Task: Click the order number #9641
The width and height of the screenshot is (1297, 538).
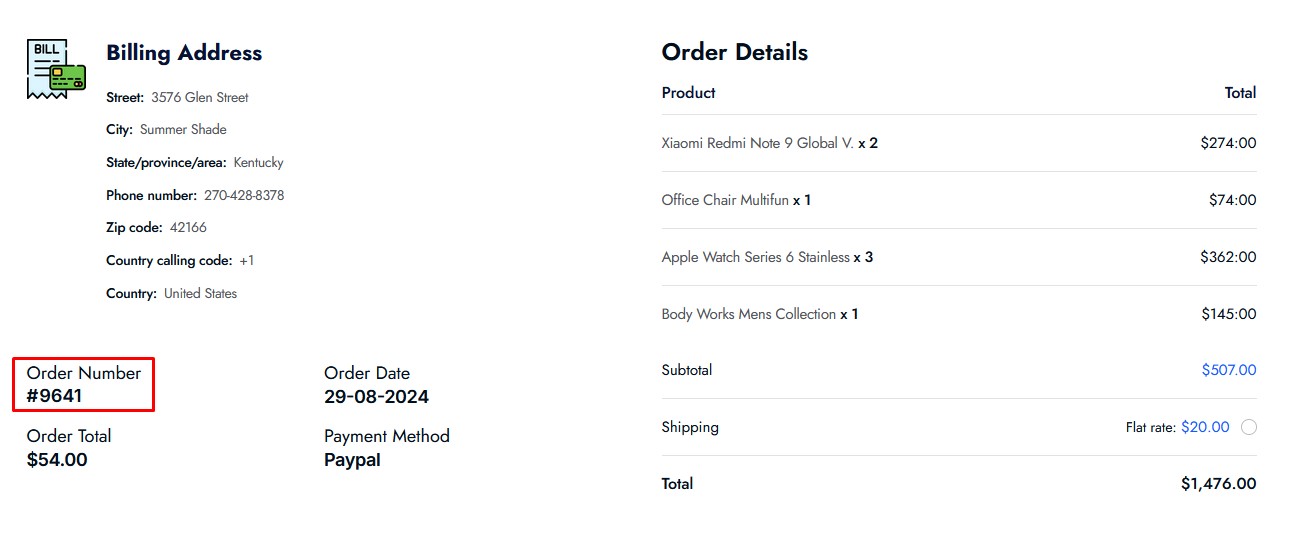Action: pyautogui.click(x=55, y=396)
